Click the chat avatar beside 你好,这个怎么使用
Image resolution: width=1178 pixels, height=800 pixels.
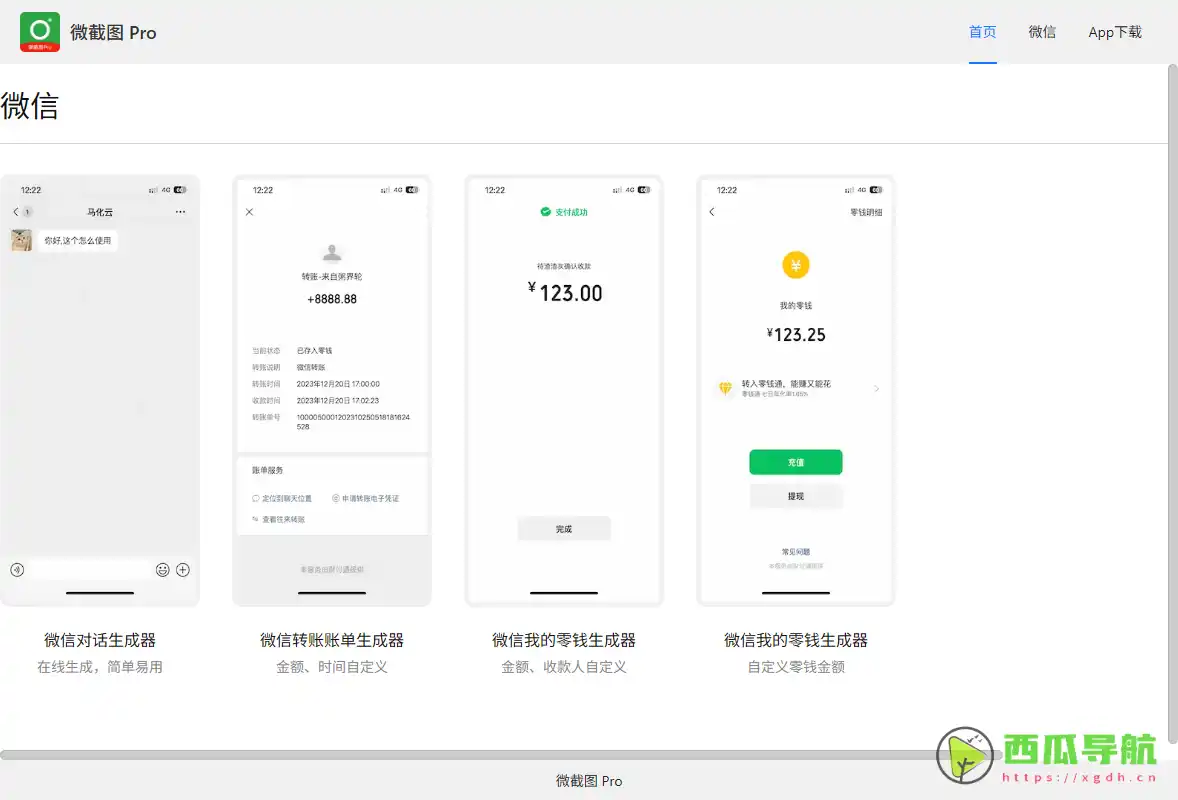click(21, 240)
